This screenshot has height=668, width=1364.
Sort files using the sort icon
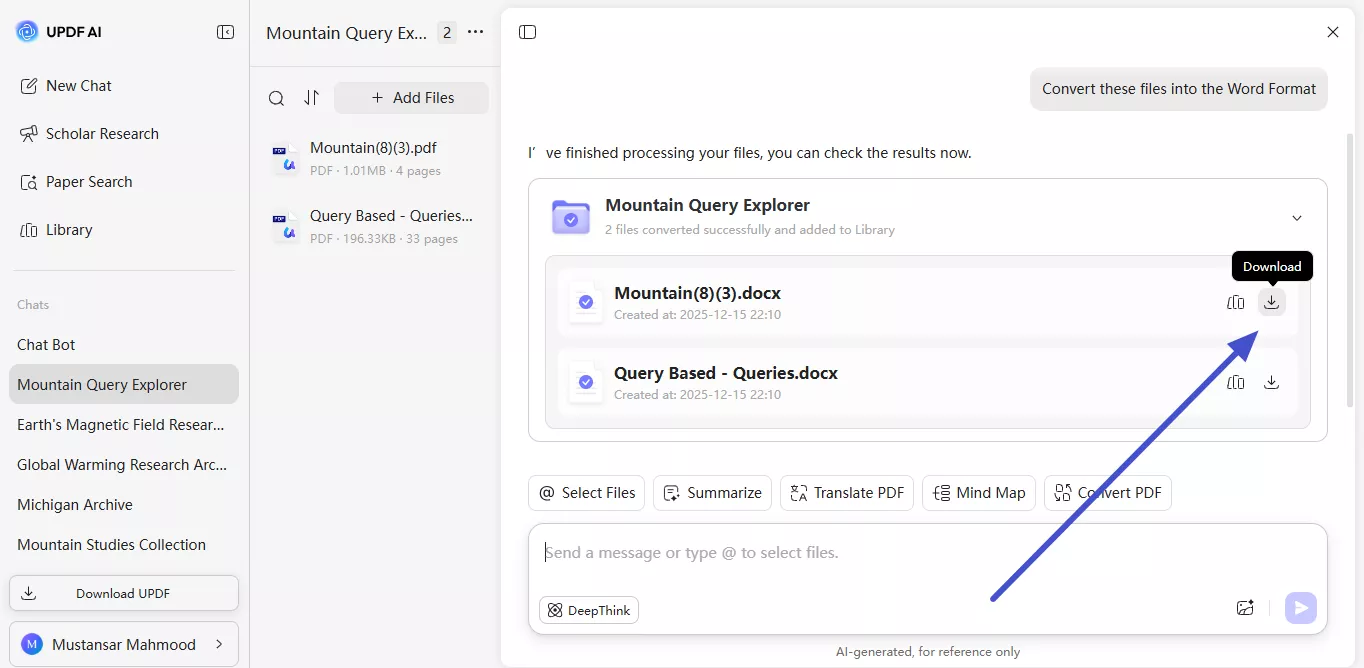(311, 98)
